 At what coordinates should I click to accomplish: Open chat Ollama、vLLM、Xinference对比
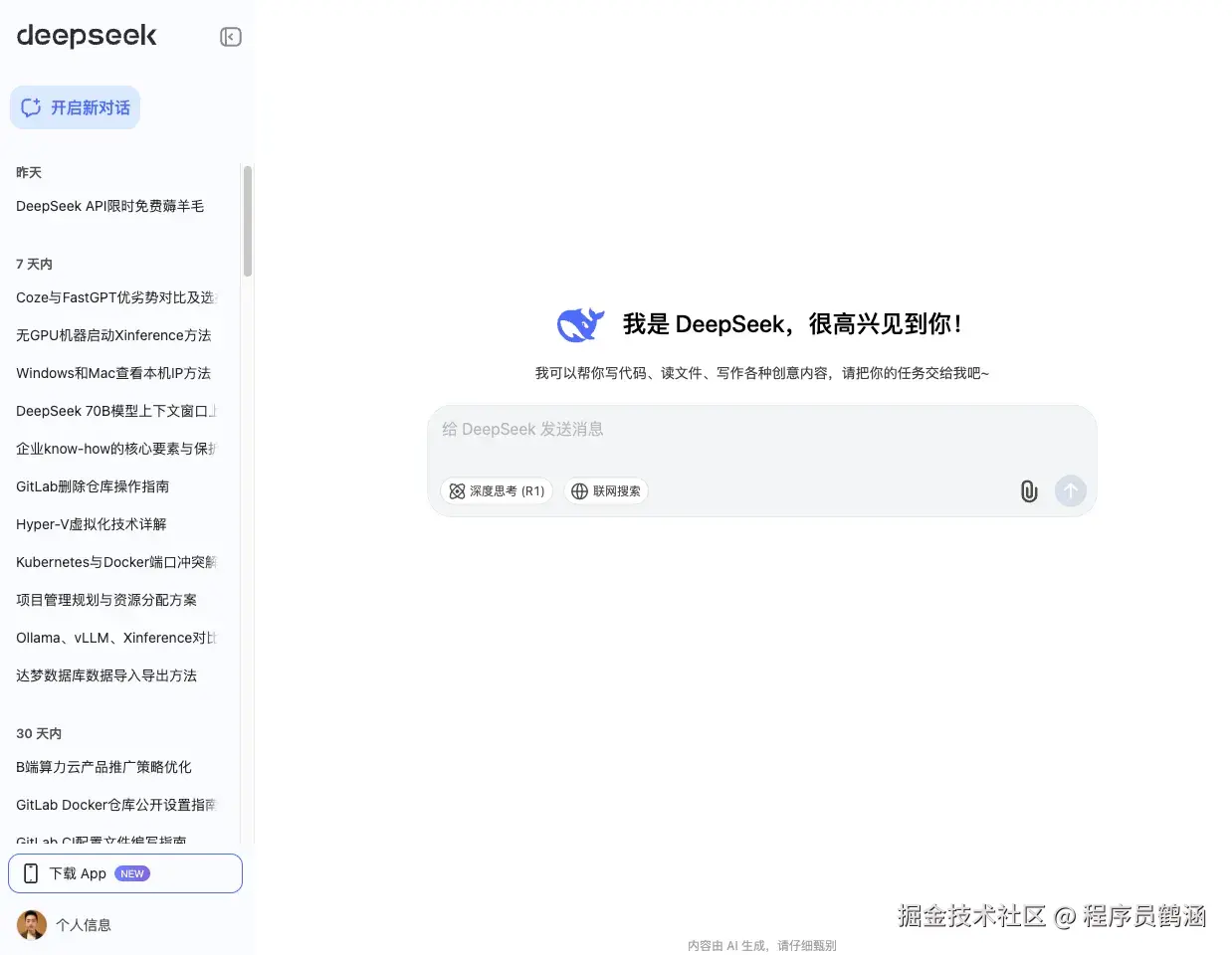(115, 638)
